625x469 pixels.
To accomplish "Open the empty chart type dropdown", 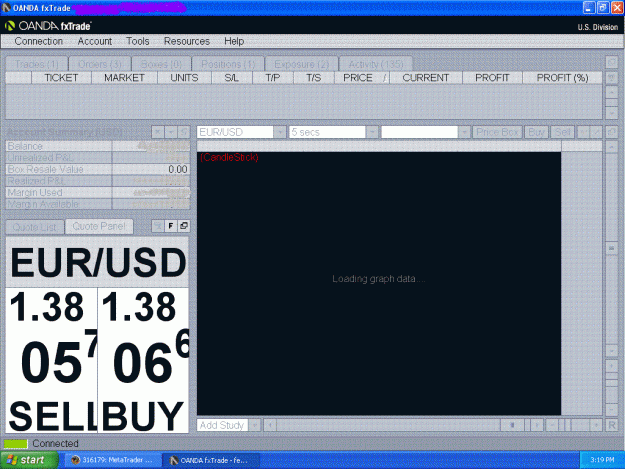I will (x=425, y=132).
